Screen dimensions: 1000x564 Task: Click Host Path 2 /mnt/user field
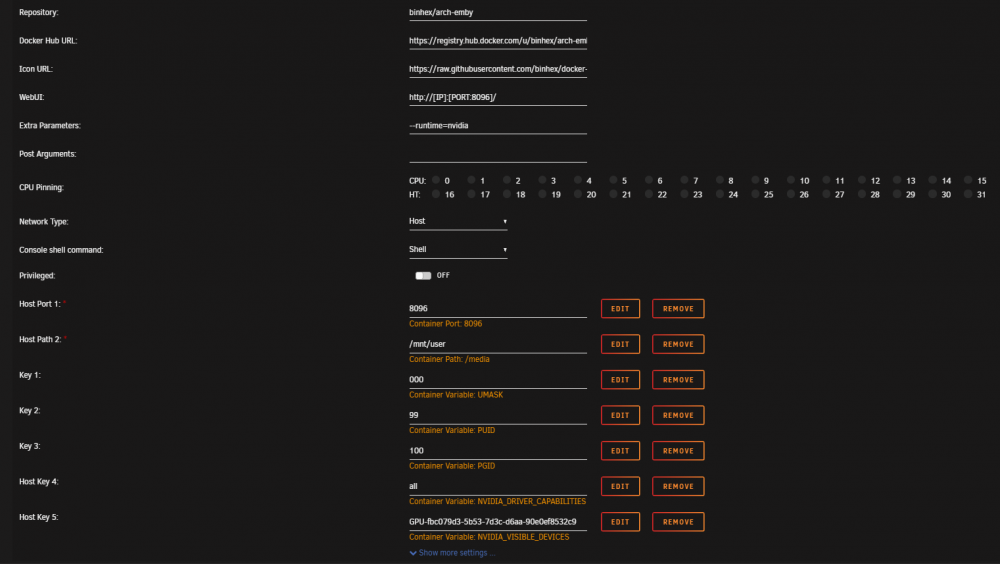coord(497,345)
